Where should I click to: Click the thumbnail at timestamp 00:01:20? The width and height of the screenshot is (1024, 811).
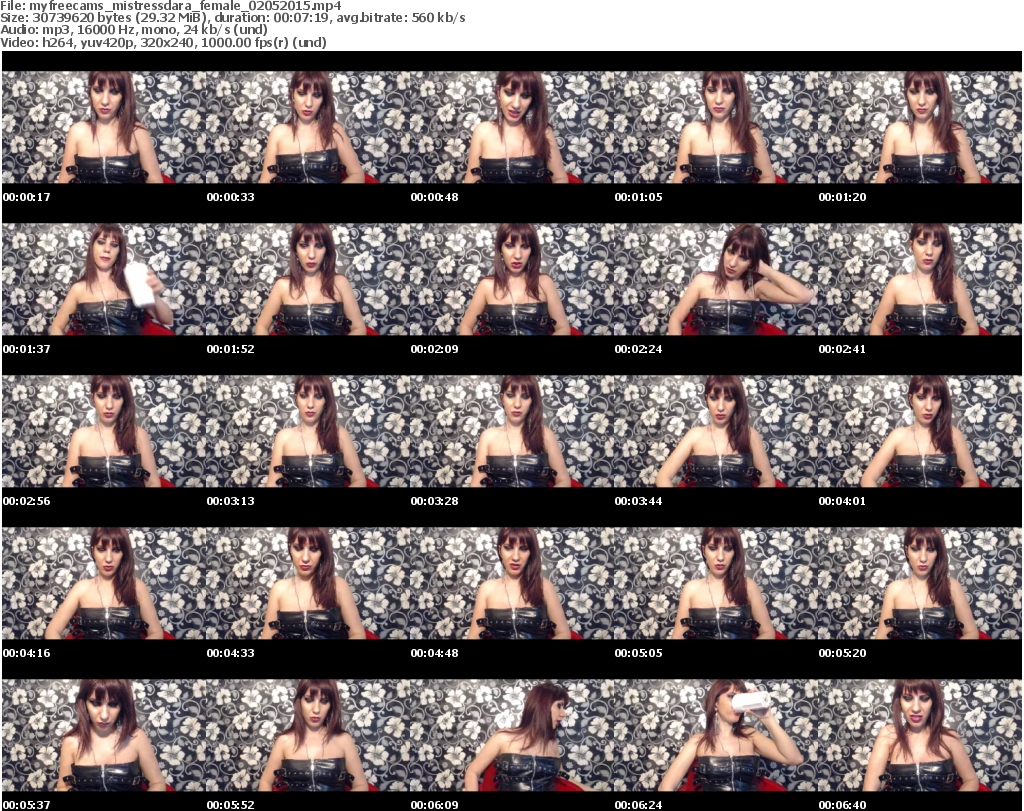(x=920, y=127)
